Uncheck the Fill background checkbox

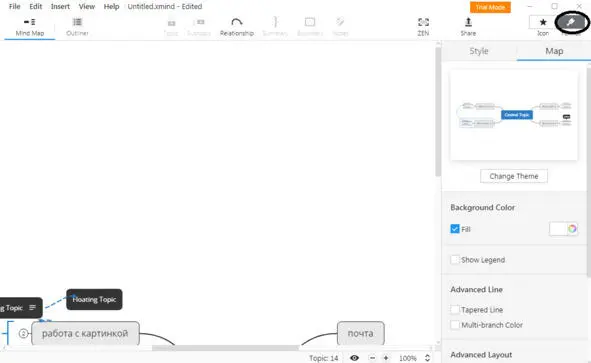pyautogui.click(x=455, y=229)
